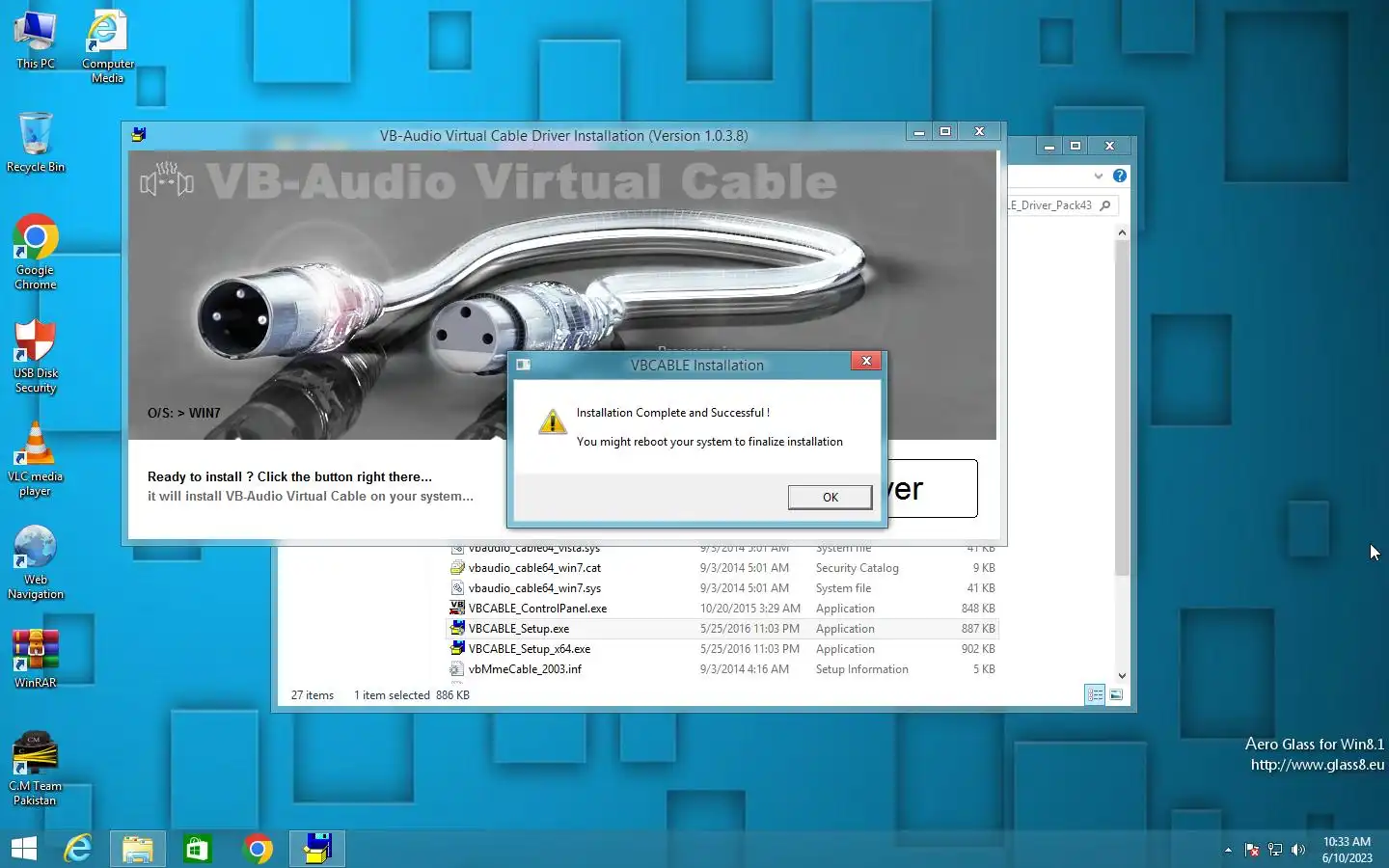This screenshot has width=1389, height=868.
Task: Click 'Security Catalog' type cell
Action: [857, 568]
